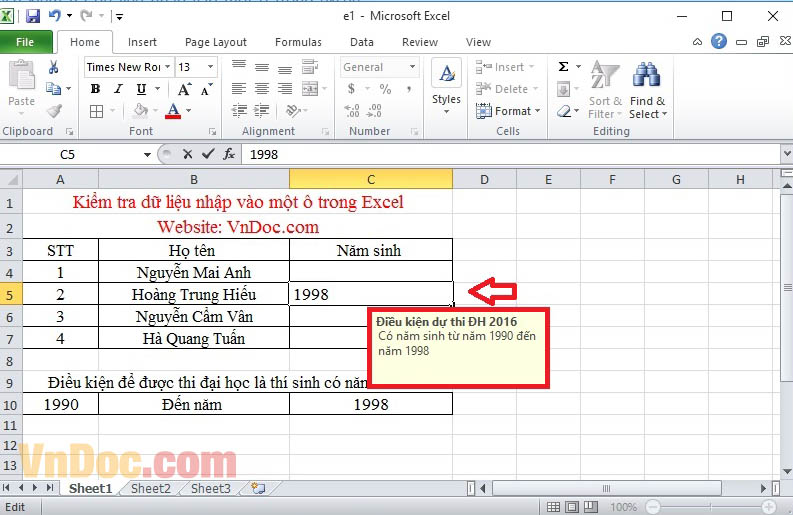Decrease the indent level
The width and height of the screenshot is (793, 515).
click(239, 111)
